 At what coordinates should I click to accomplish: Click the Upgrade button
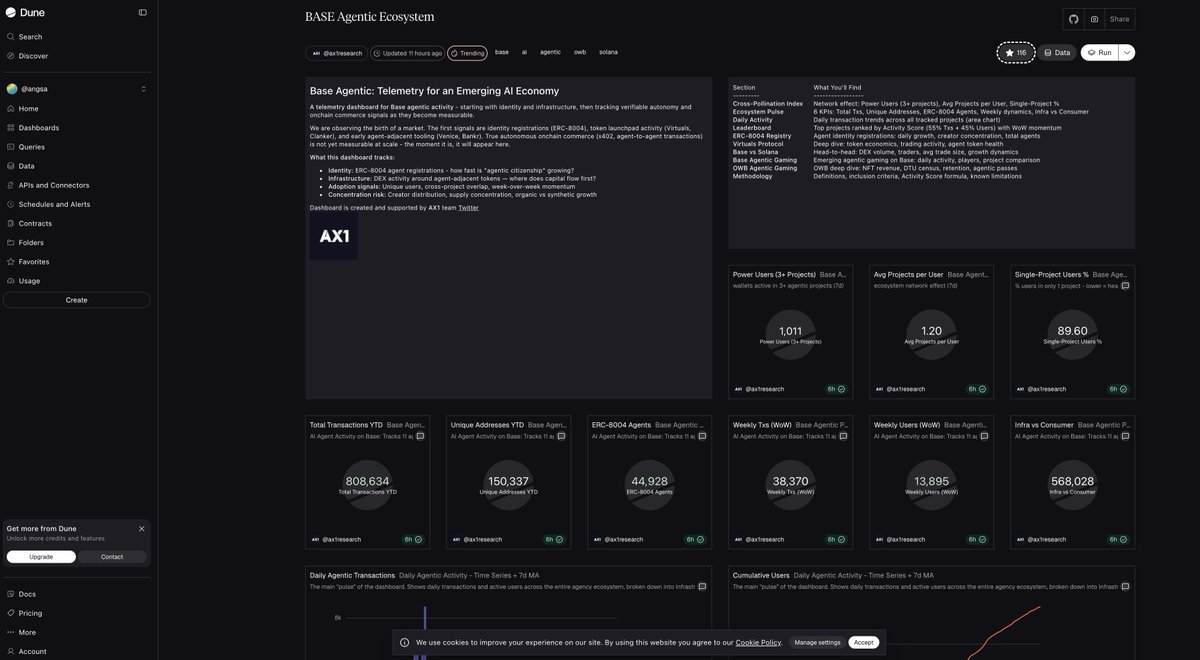[41, 557]
